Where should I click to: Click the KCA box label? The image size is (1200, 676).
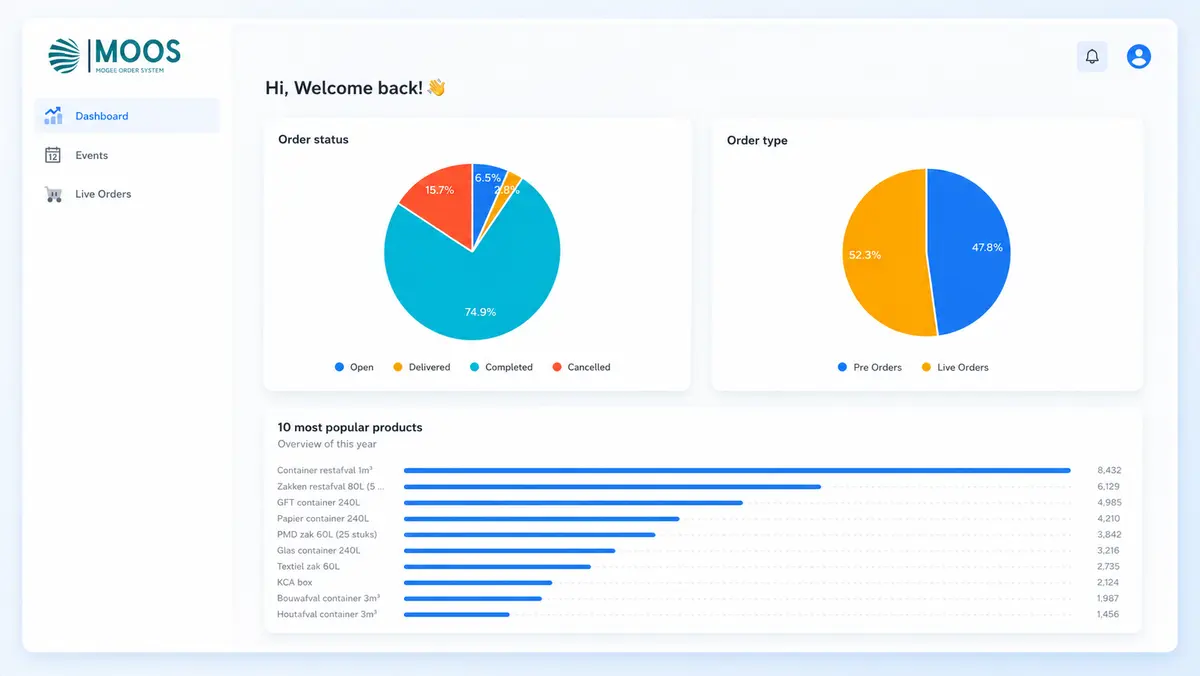point(295,582)
